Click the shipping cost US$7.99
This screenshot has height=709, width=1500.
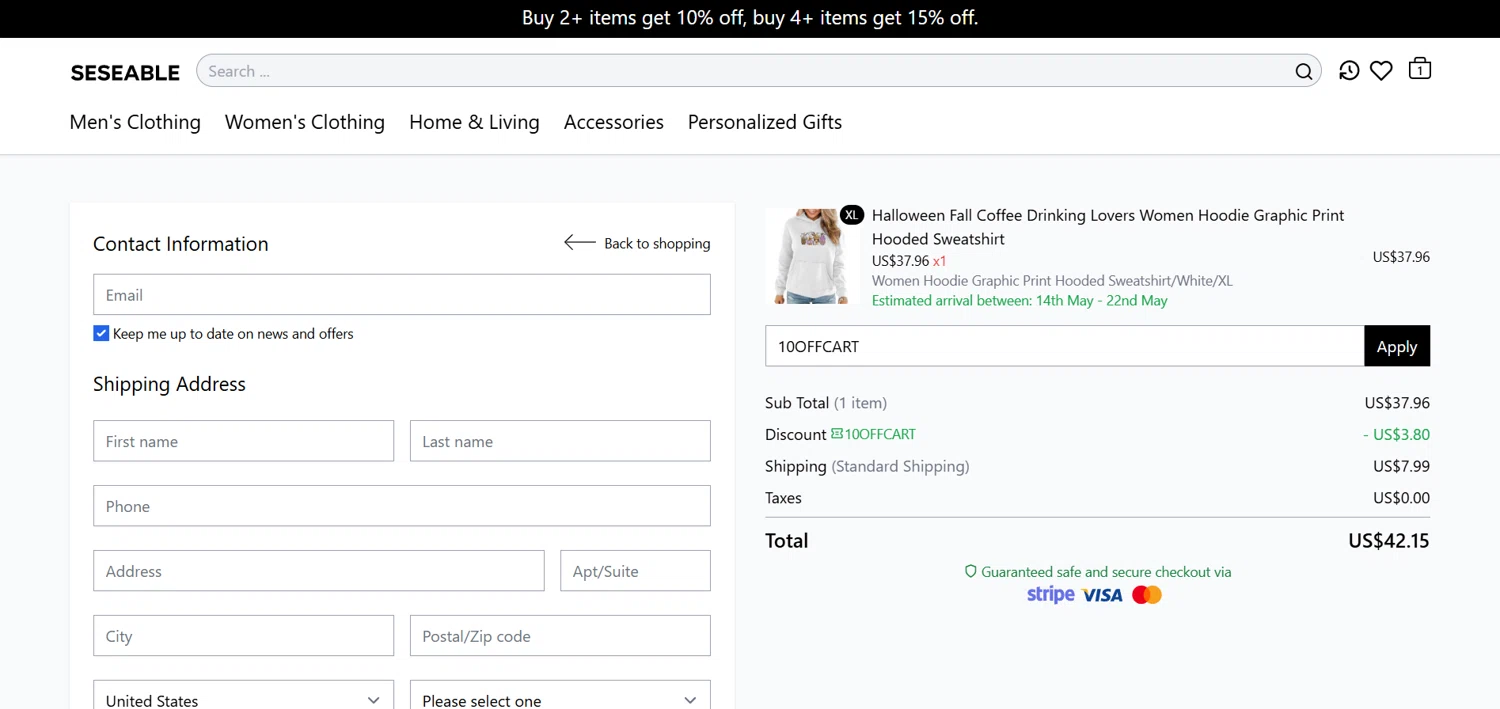click(1401, 466)
